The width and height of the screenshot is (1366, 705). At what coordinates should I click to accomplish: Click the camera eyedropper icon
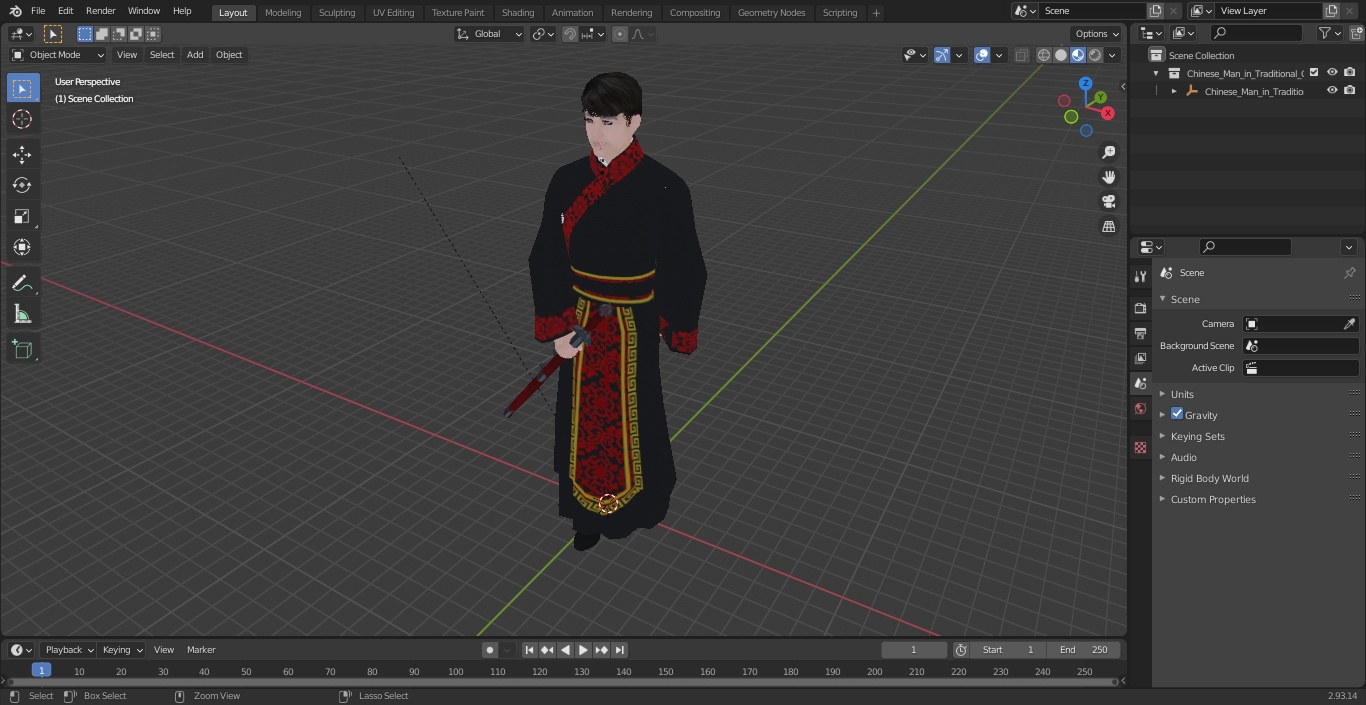click(x=1349, y=324)
